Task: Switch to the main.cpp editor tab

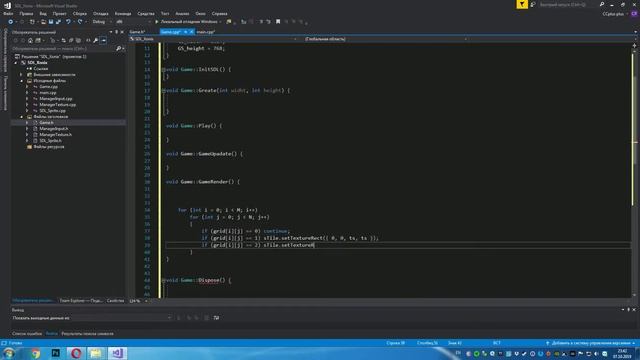Action: click(x=206, y=32)
